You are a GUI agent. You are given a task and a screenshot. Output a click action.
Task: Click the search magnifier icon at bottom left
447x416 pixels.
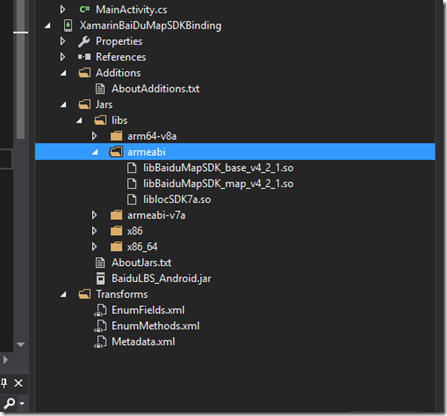point(9,403)
